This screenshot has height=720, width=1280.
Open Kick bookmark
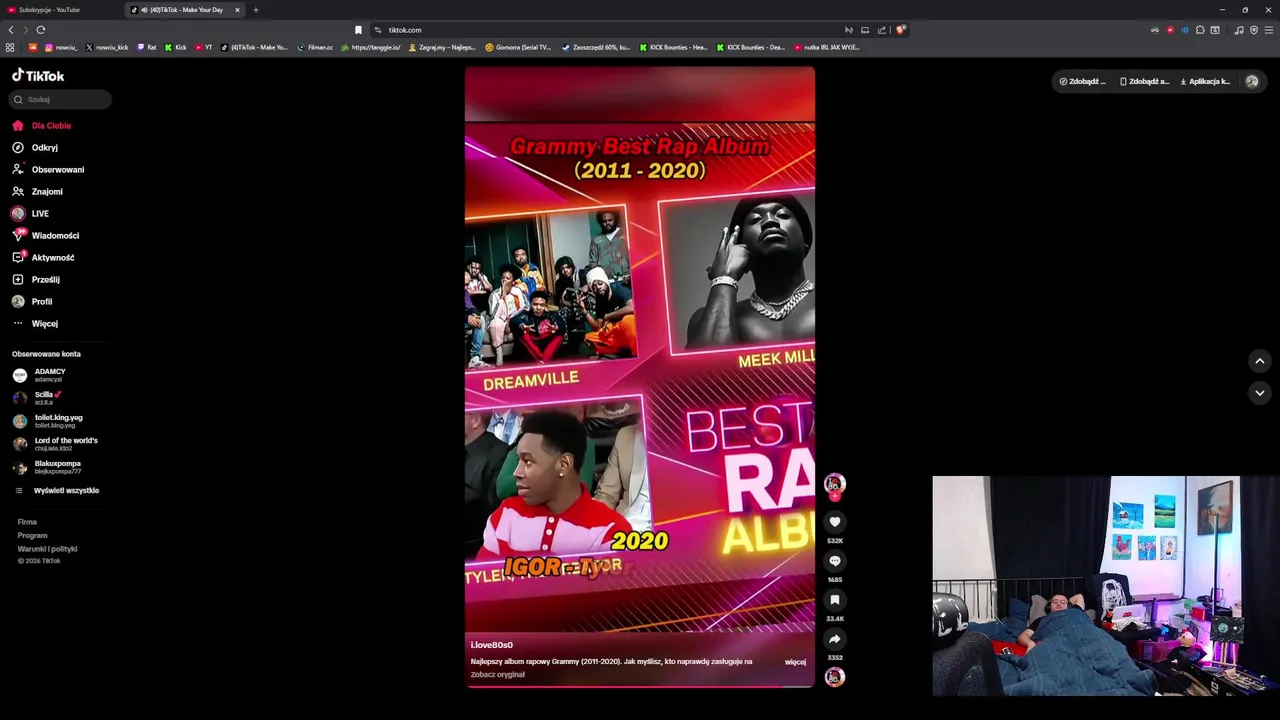176,47
